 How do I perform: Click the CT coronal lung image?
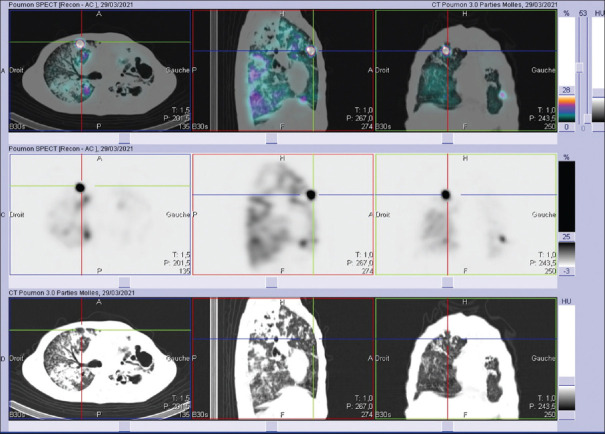pos(465,359)
